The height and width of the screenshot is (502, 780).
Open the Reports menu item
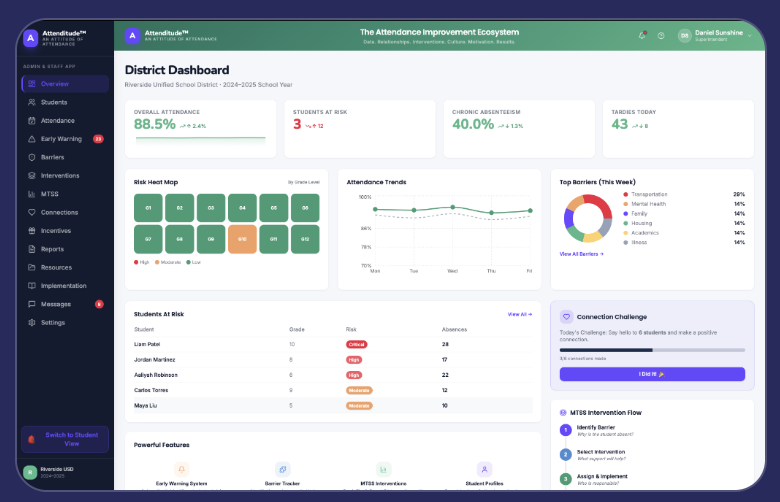click(x=65, y=249)
